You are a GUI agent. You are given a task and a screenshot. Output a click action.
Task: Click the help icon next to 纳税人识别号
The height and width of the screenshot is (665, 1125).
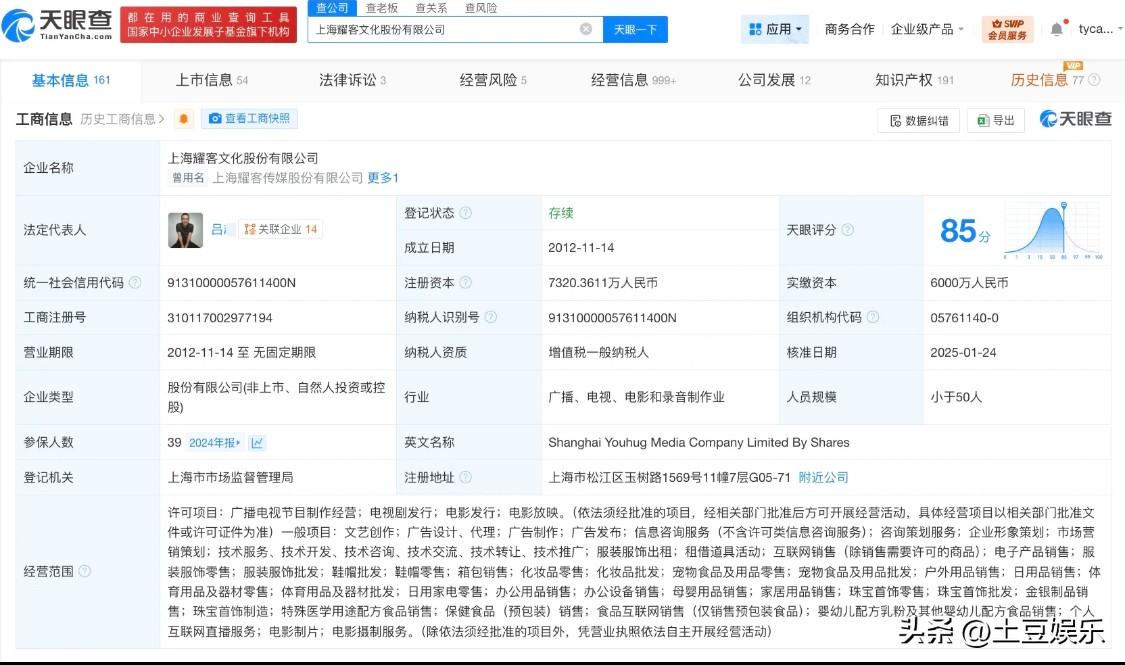[491, 317]
